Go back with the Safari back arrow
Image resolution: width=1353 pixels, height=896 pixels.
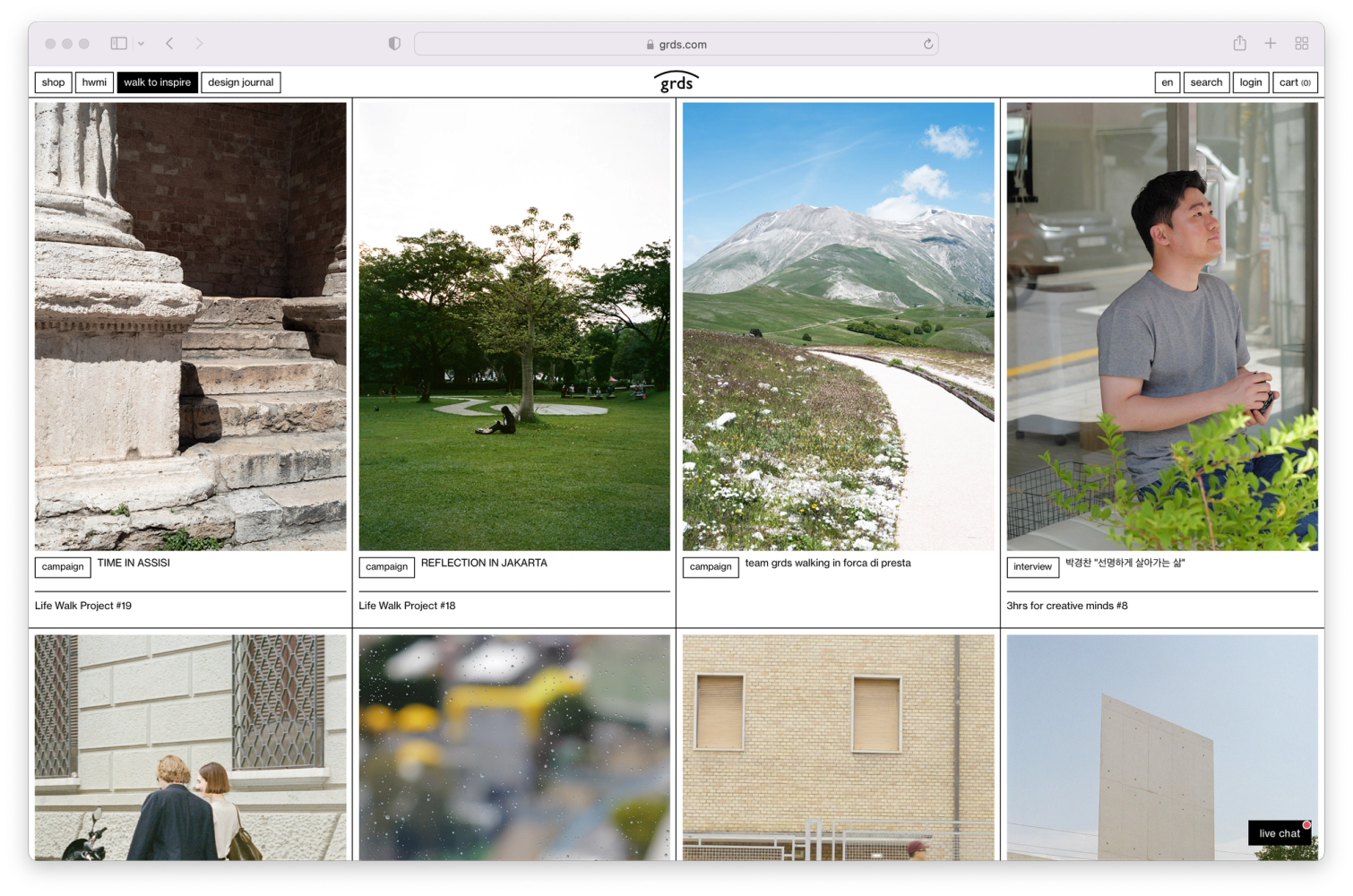point(169,43)
